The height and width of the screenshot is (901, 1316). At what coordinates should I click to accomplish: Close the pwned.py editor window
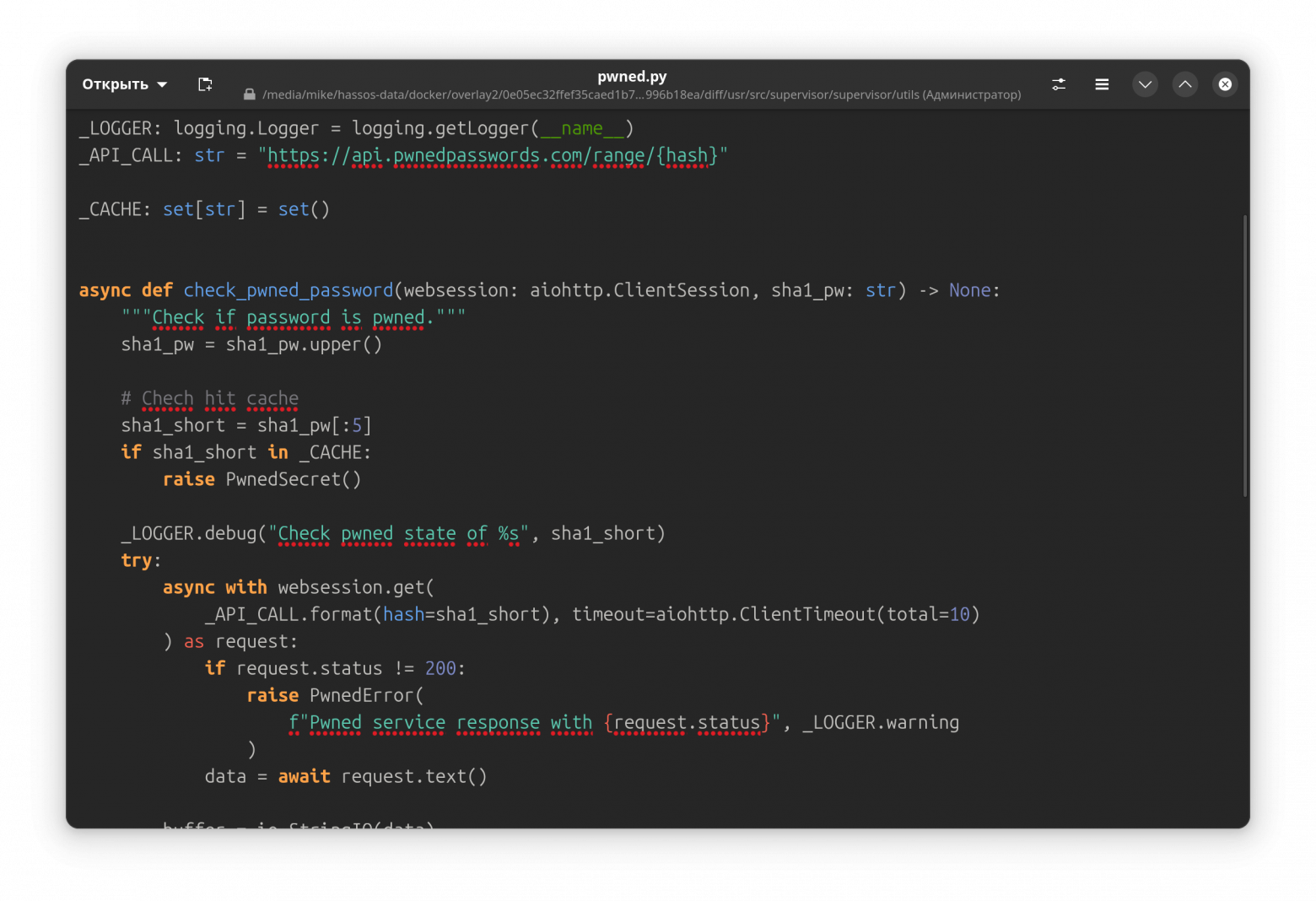1225,84
